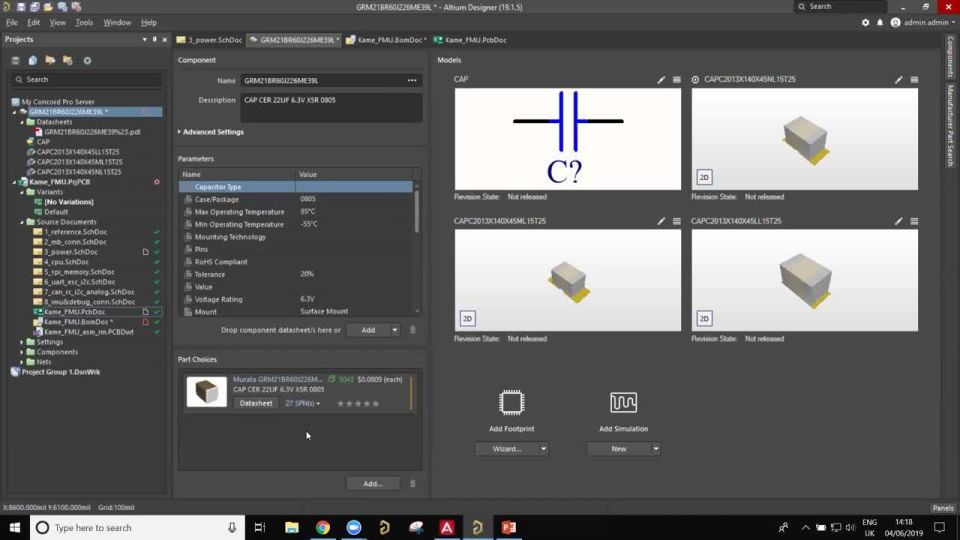Open the CAP model hamburger menu

677,80
